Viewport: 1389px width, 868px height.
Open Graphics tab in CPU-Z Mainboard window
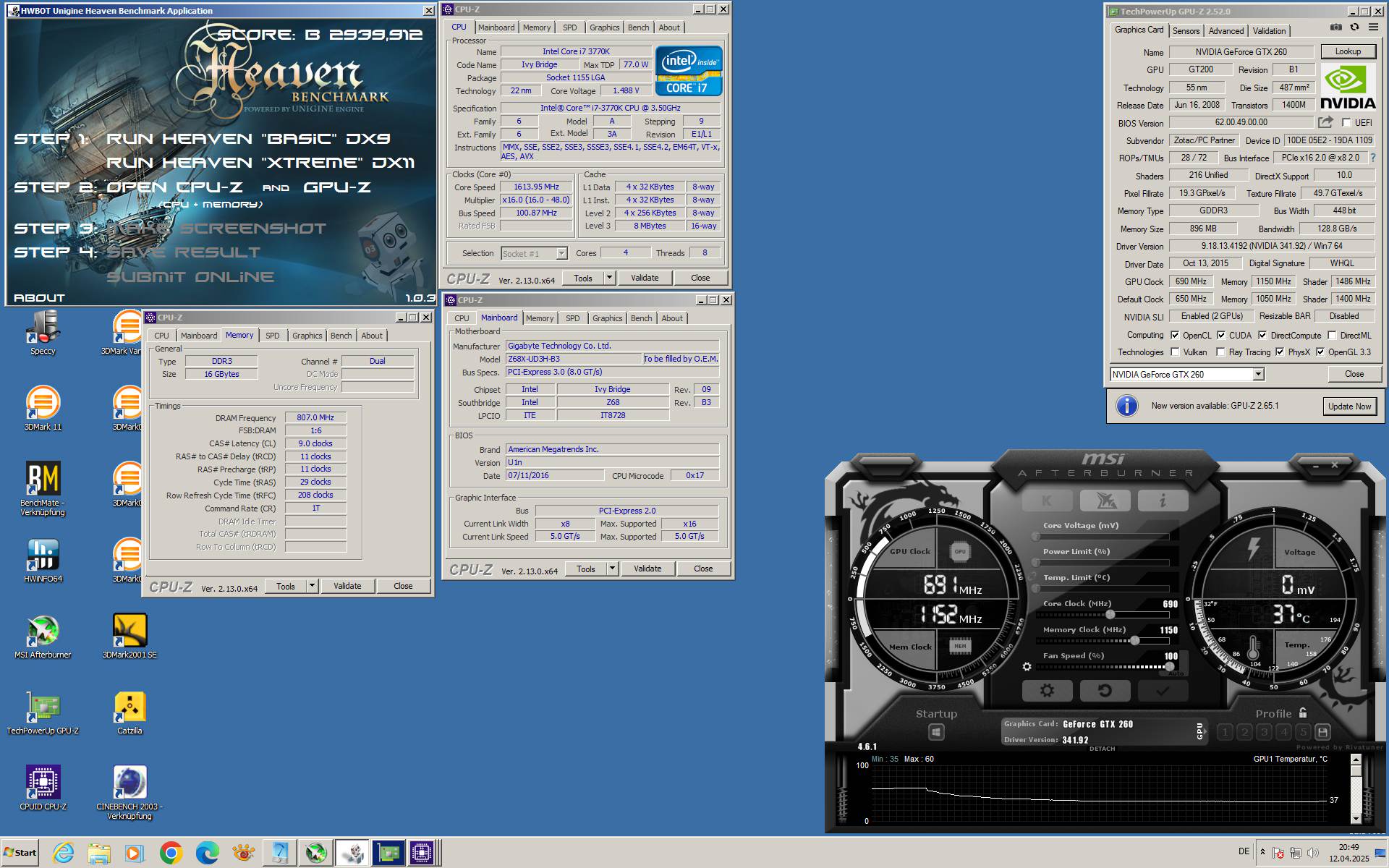click(x=607, y=318)
